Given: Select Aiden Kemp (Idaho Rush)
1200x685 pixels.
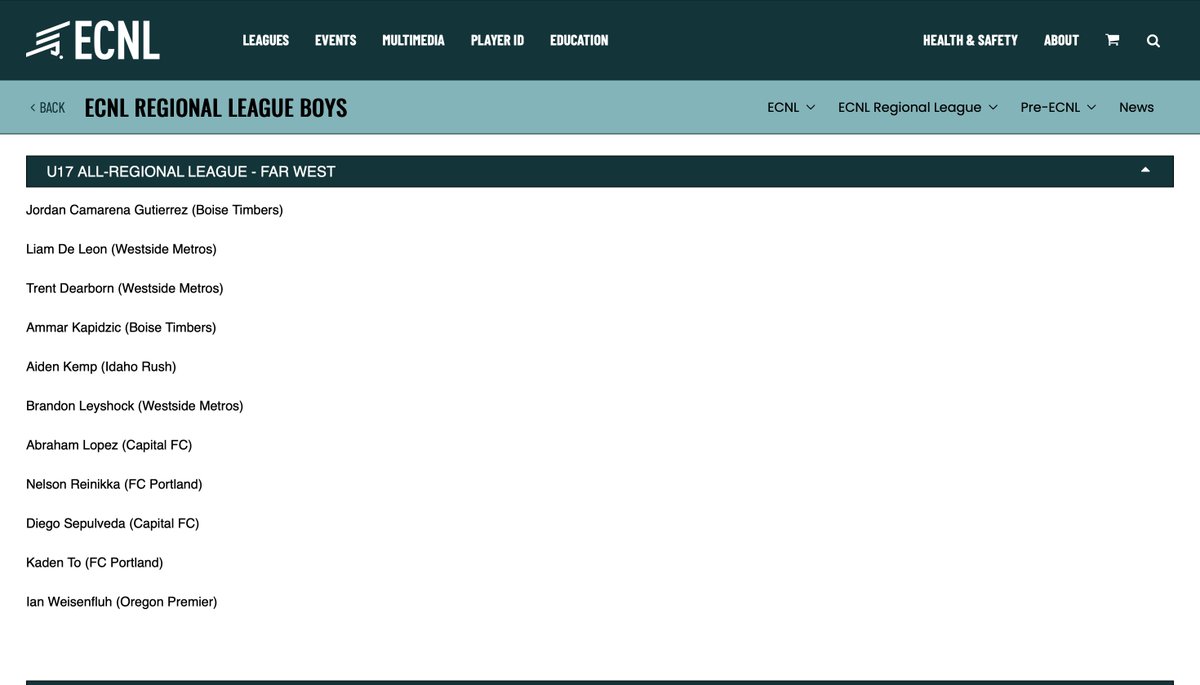Looking at the screenshot, I should pos(101,367).
